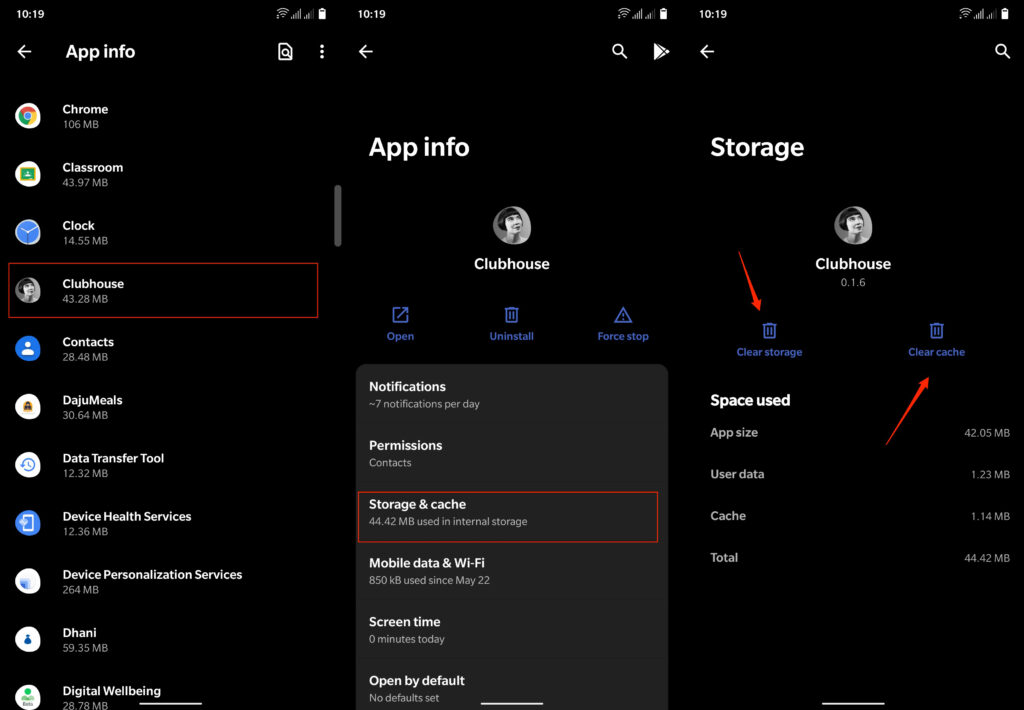Select the Clock app icon

pyautogui.click(x=28, y=233)
